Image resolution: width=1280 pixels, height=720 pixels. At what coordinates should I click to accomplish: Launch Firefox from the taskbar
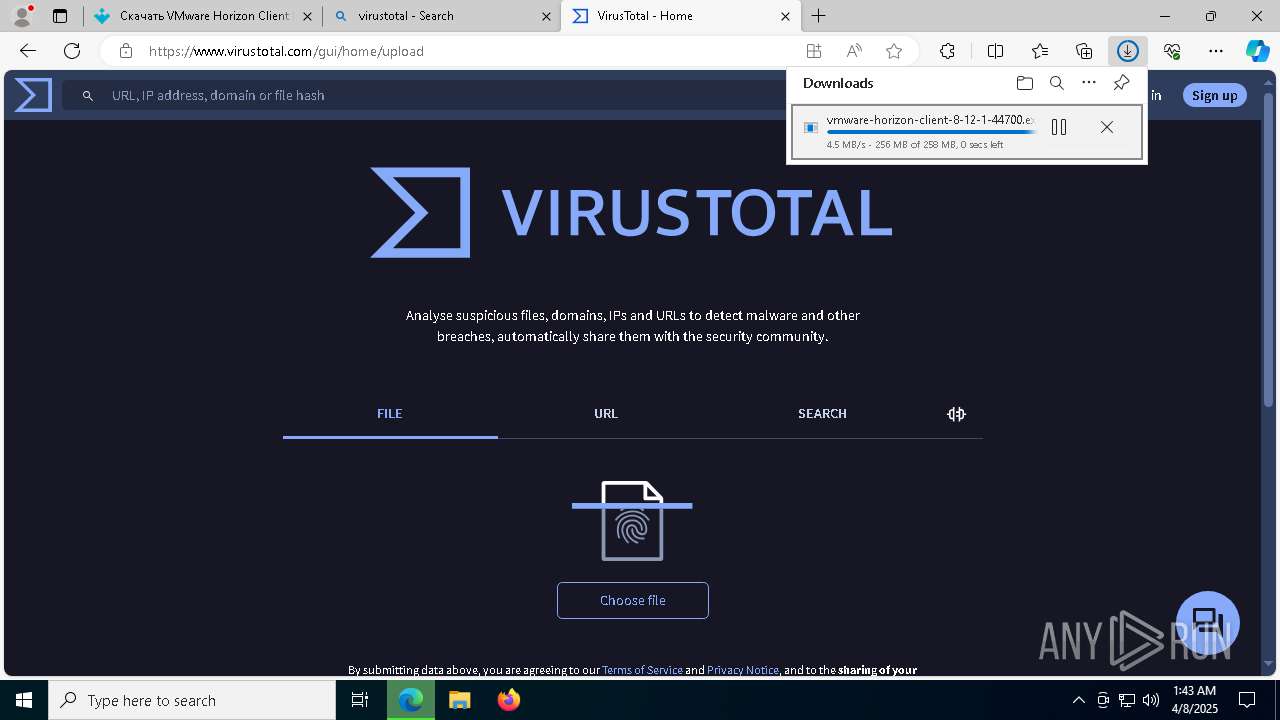(509, 700)
